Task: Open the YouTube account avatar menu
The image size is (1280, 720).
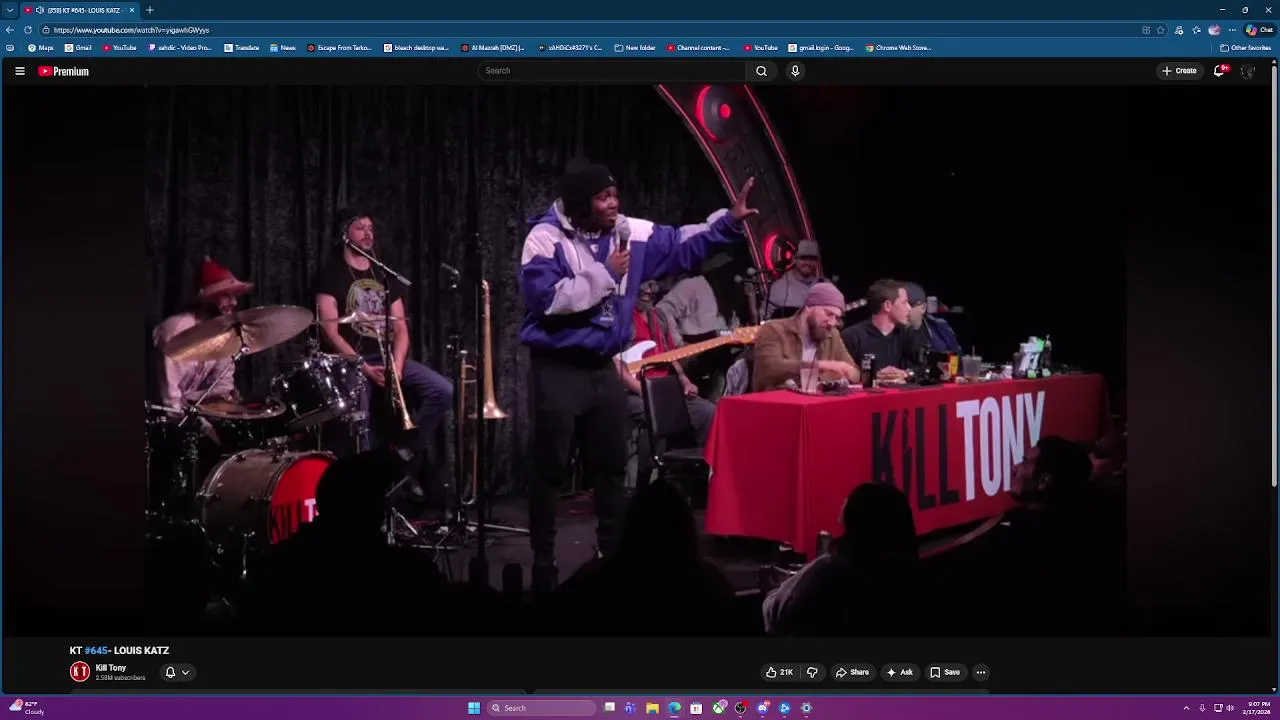Action: pyautogui.click(x=1247, y=71)
